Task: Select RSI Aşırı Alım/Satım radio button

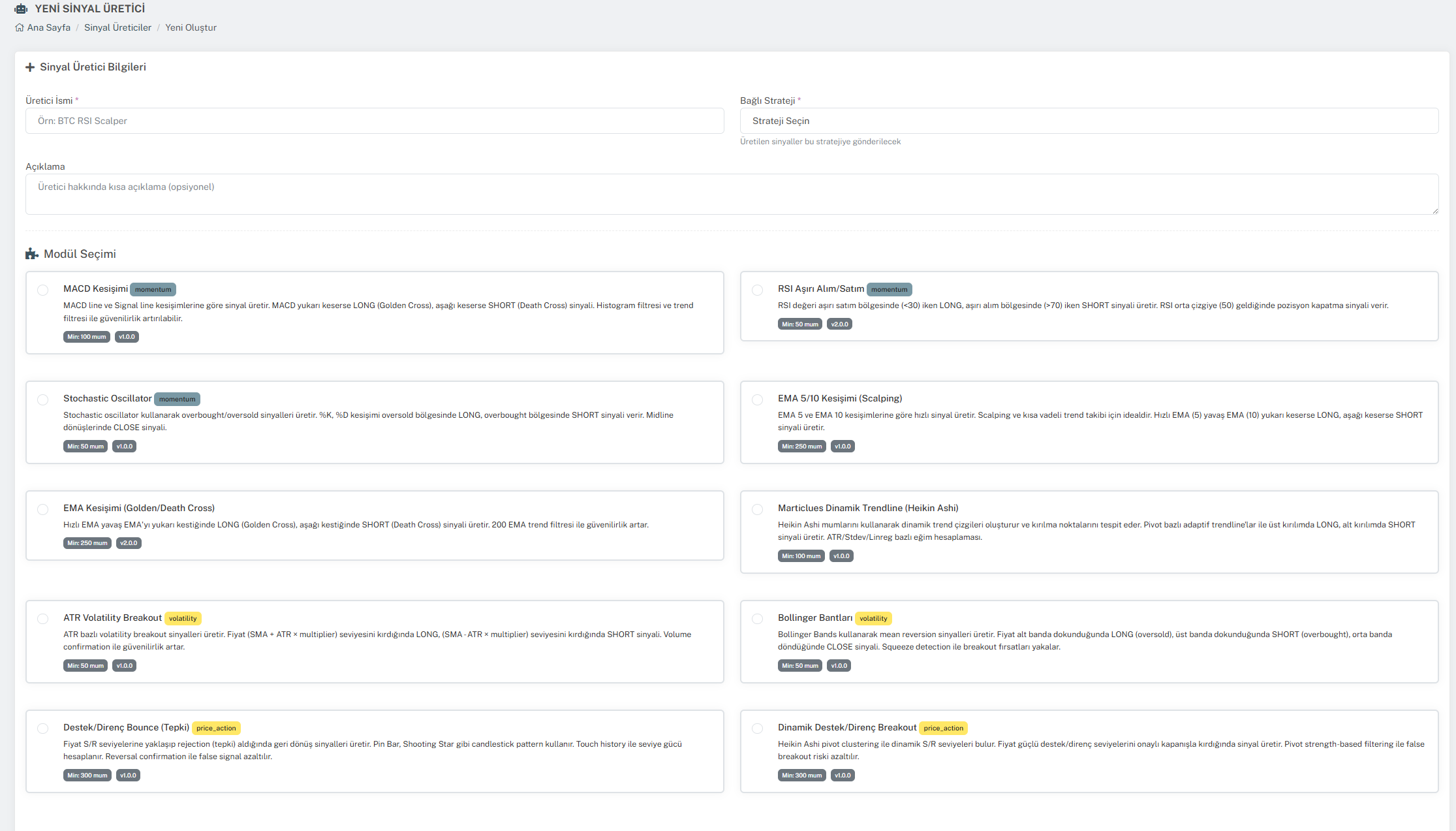Action: pos(757,290)
